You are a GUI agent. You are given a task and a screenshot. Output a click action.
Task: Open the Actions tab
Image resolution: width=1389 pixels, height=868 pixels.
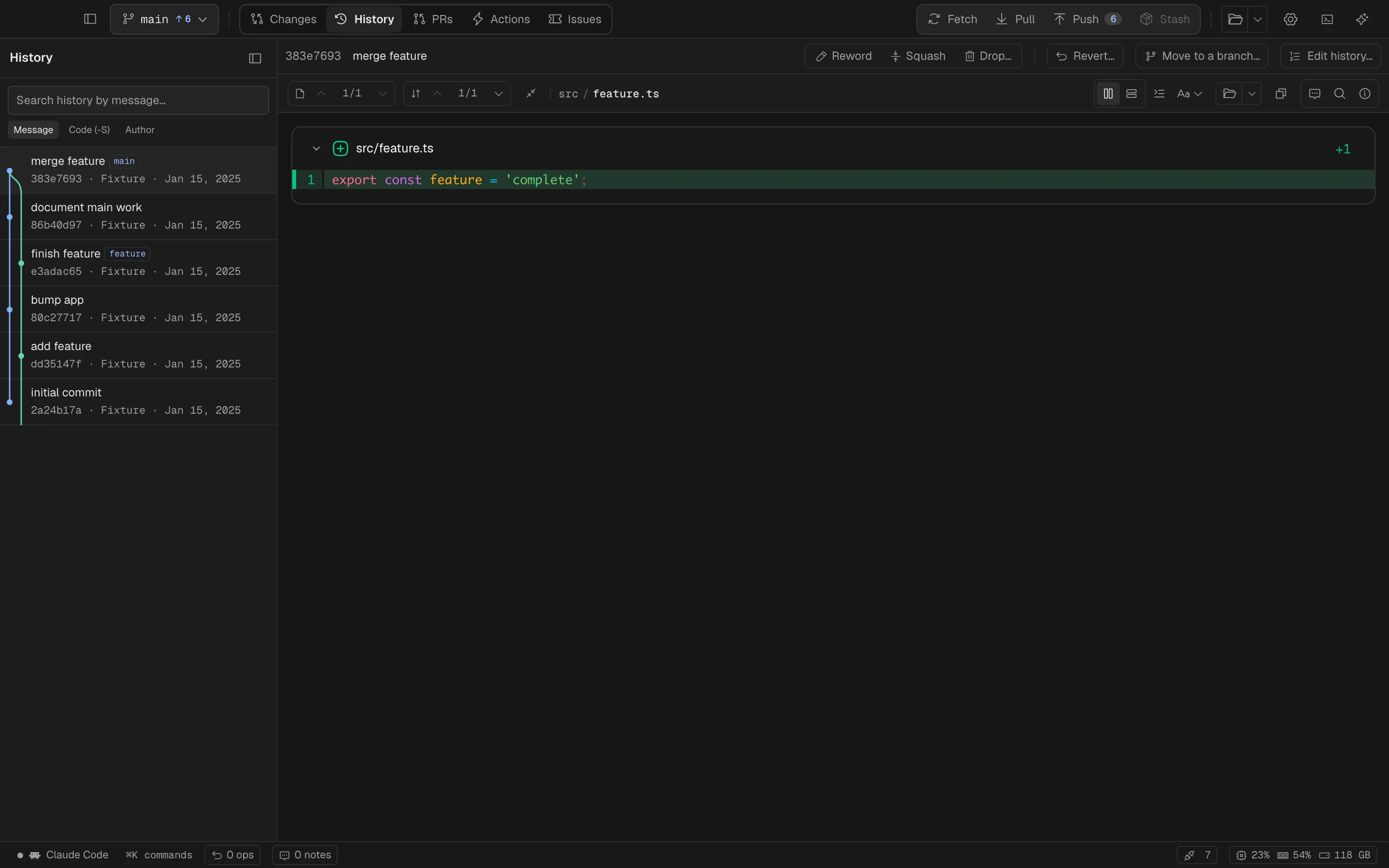point(501,19)
